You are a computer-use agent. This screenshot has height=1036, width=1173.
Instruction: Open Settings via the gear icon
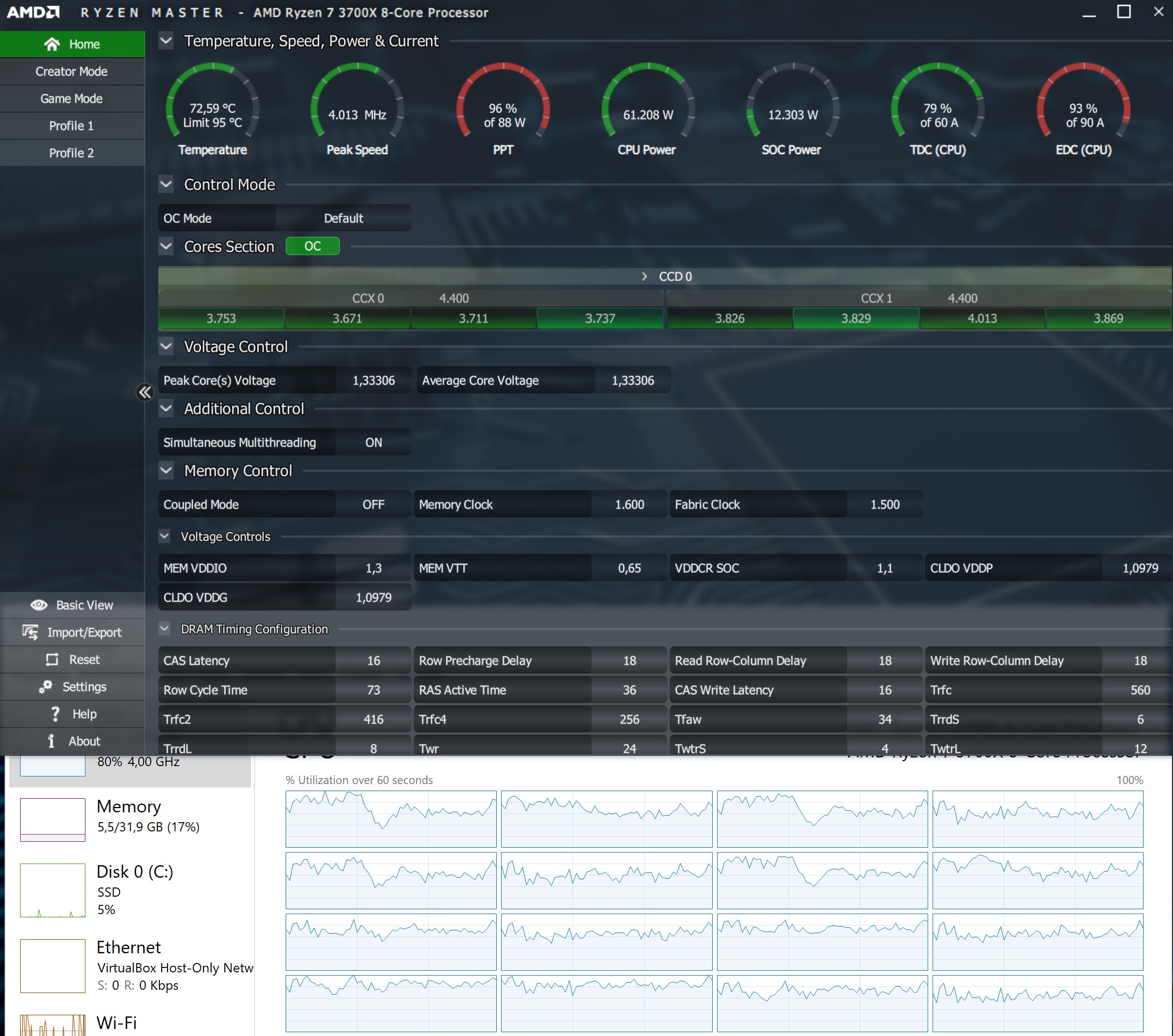pyautogui.click(x=46, y=687)
